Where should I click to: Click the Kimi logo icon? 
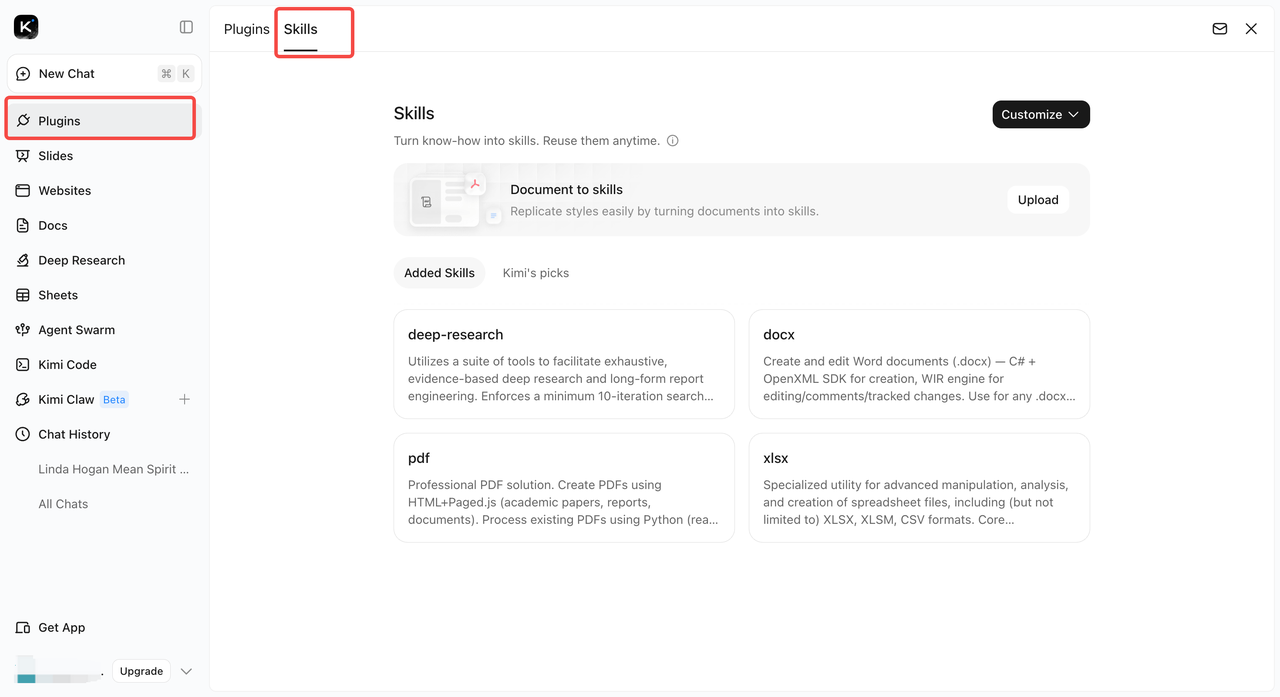coord(26,27)
